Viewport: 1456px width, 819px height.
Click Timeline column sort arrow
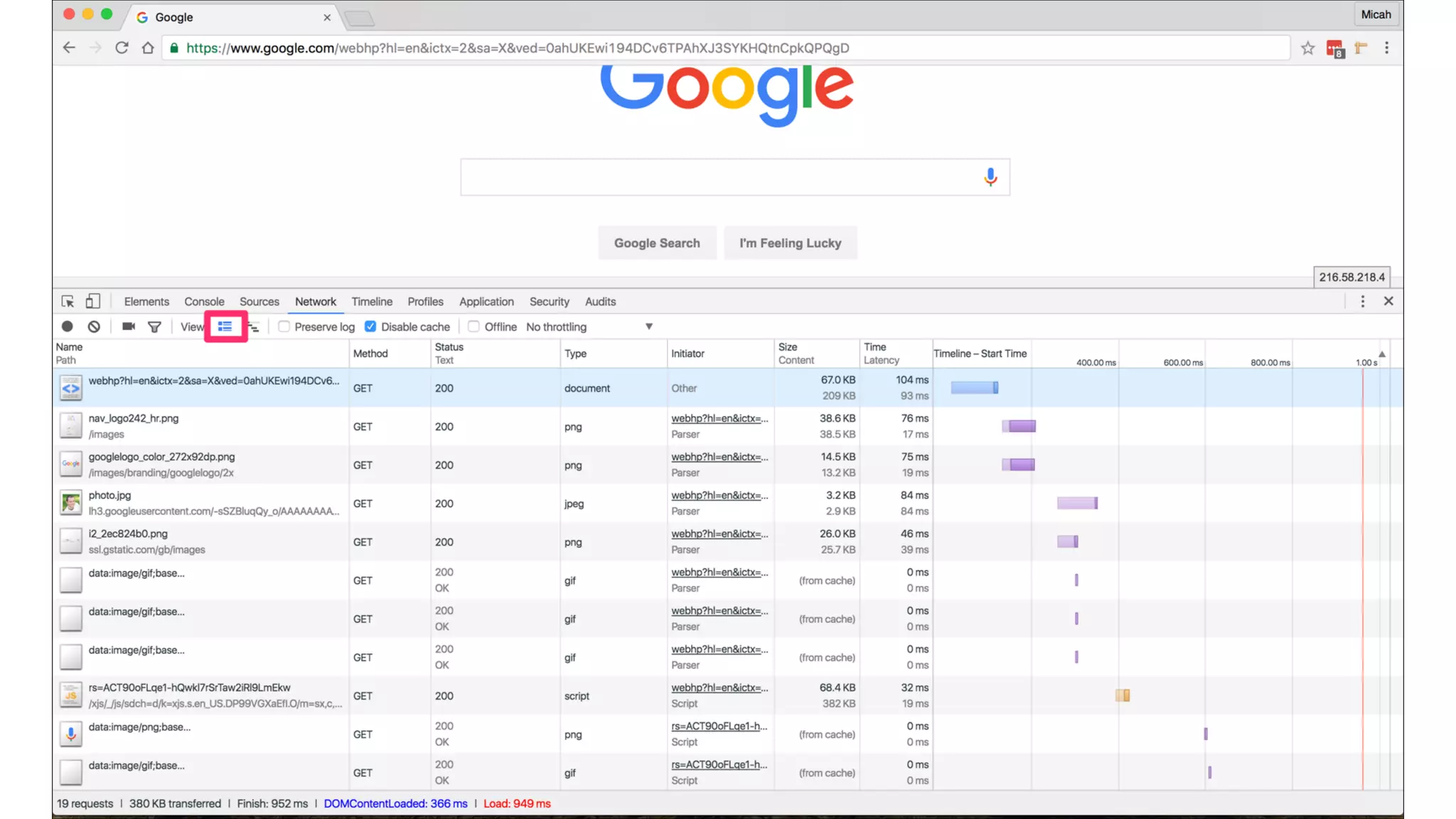pos(1381,354)
